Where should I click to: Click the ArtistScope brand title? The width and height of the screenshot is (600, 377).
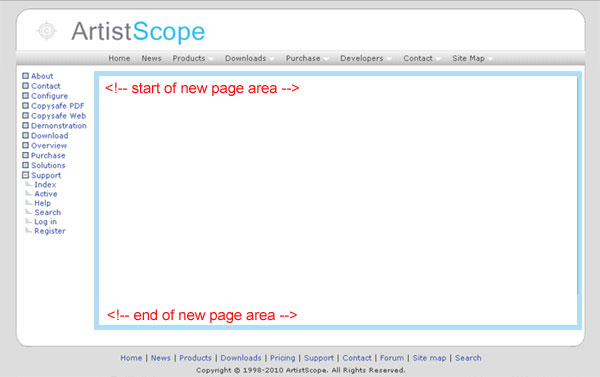[138, 31]
